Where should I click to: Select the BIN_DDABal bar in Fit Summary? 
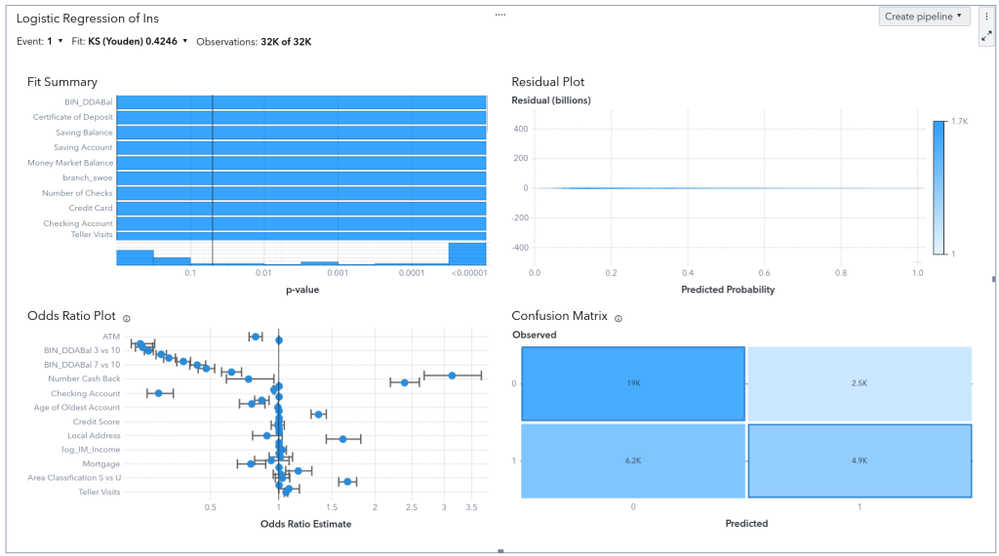click(300, 102)
